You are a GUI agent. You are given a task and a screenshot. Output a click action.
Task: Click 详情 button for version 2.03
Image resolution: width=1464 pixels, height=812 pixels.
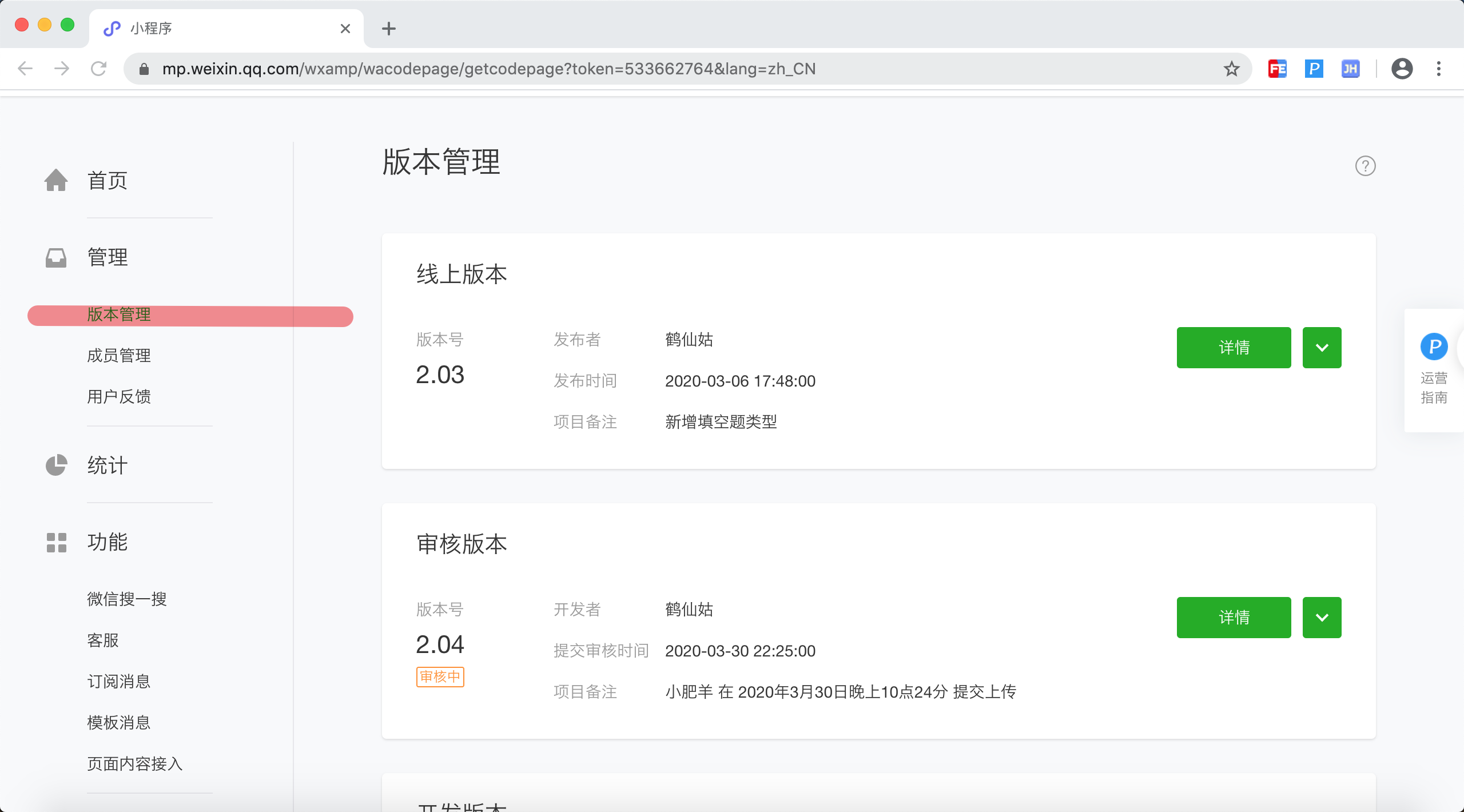tap(1234, 348)
